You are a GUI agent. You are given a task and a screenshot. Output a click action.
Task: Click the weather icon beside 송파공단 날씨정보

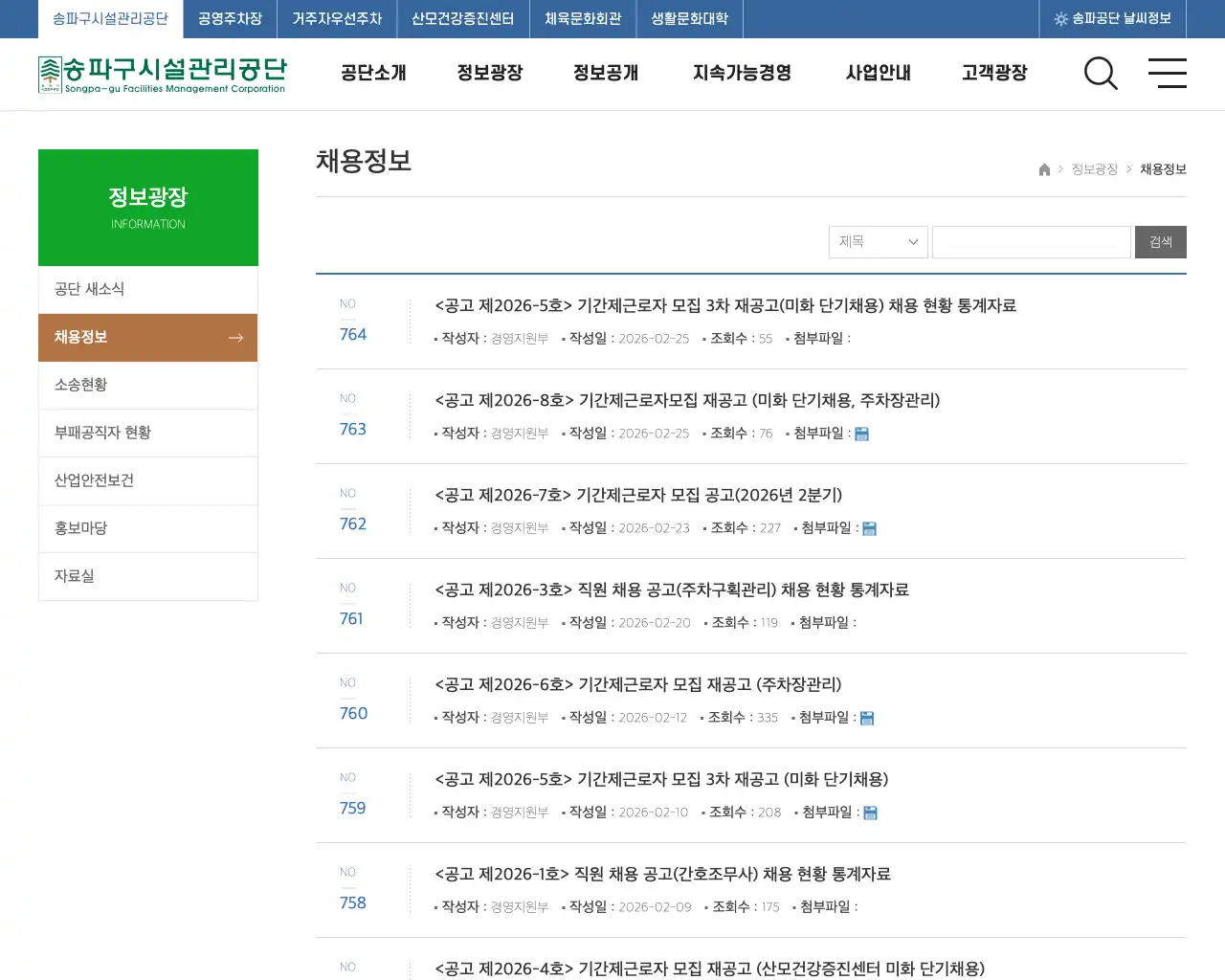pos(1060,18)
